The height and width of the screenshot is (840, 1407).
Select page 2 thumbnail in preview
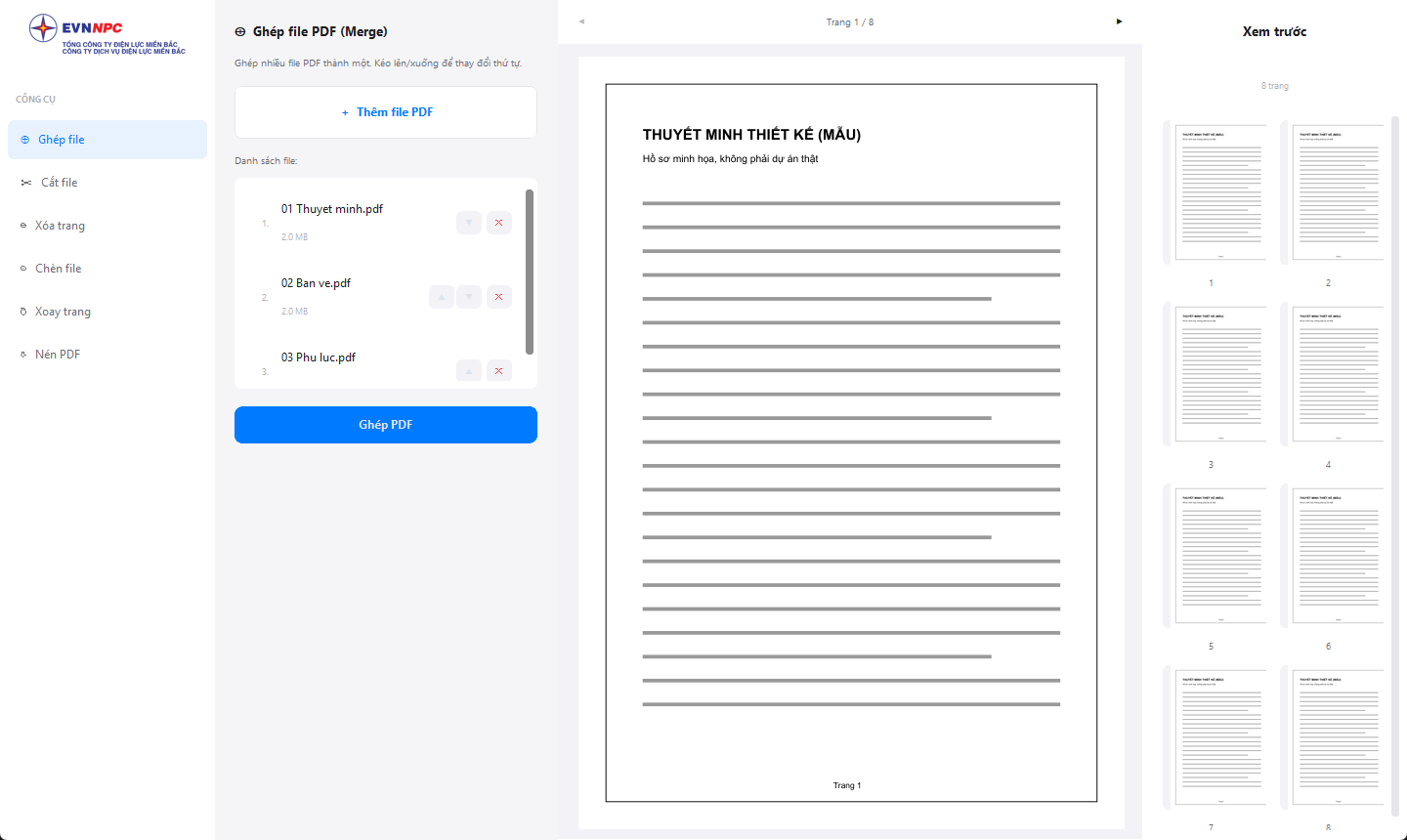[1332, 192]
